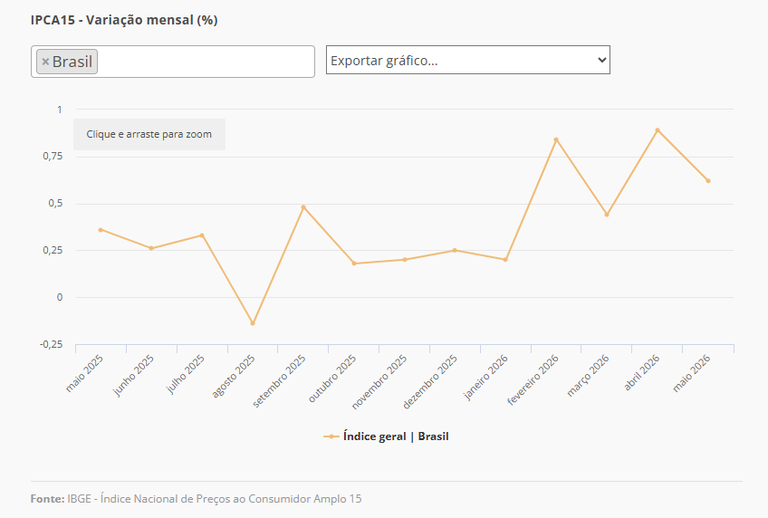Screen dimensions: 768x518
Task: Select the agosto 2025 data point
Action: point(253,323)
